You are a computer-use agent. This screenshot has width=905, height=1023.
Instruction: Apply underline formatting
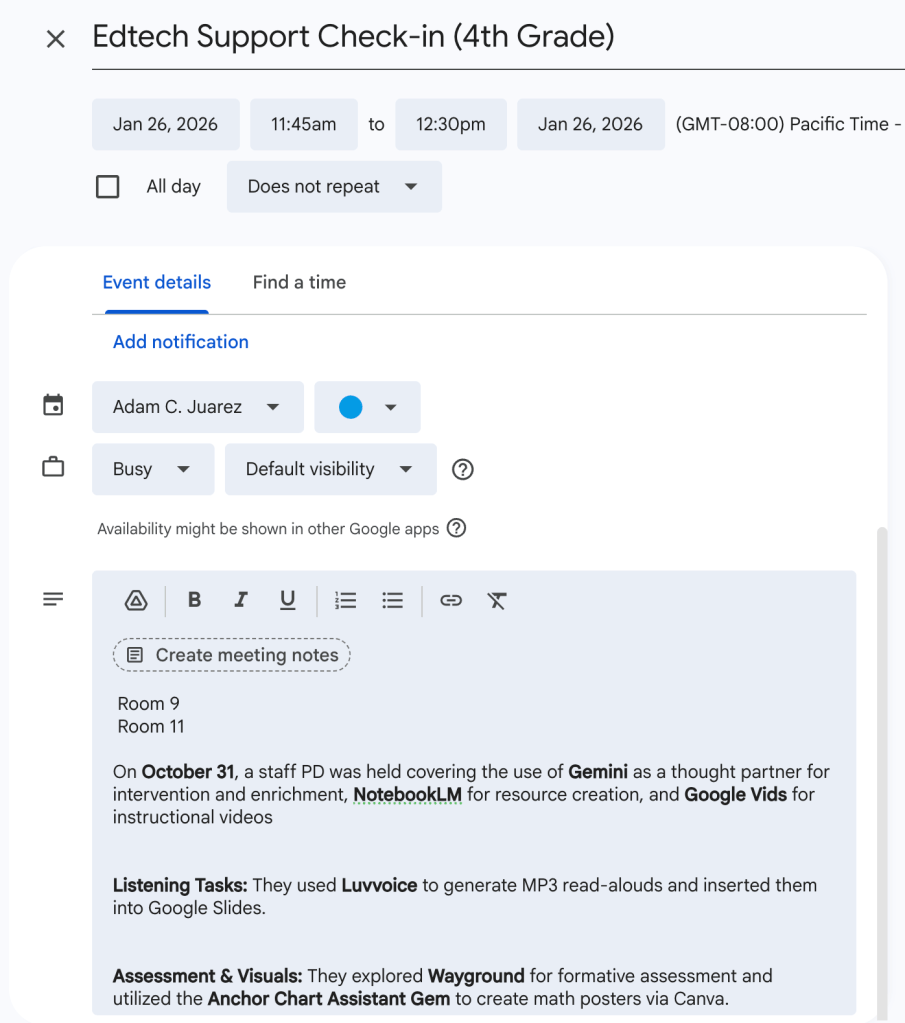[288, 600]
